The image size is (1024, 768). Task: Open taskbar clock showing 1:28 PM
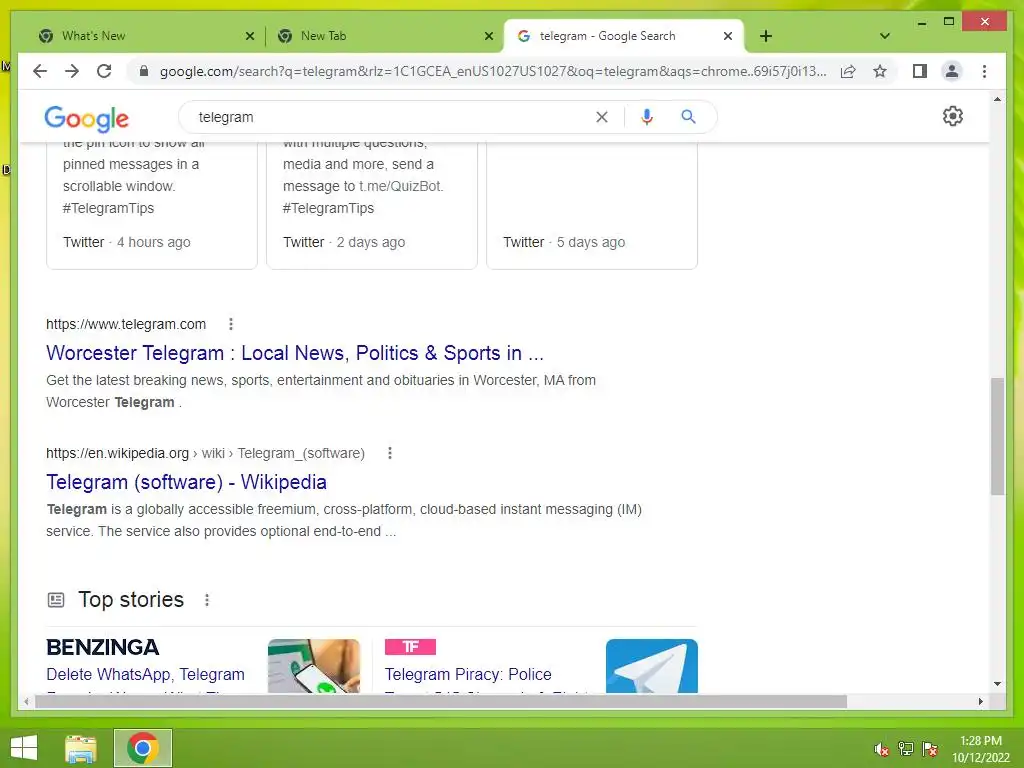pyautogui.click(x=981, y=749)
